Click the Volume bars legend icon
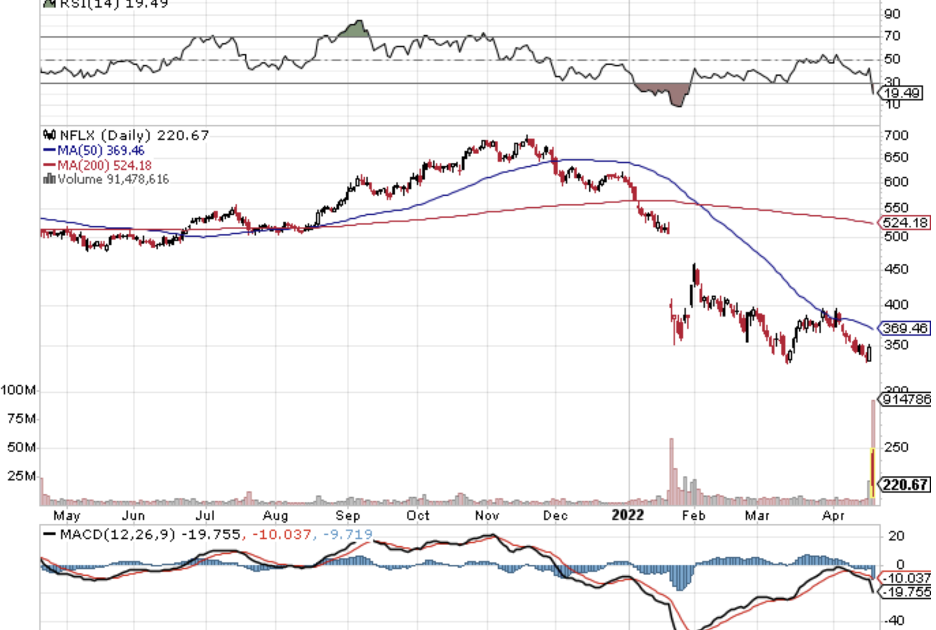Image resolution: width=936 pixels, height=630 pixels. coord(46,179)
